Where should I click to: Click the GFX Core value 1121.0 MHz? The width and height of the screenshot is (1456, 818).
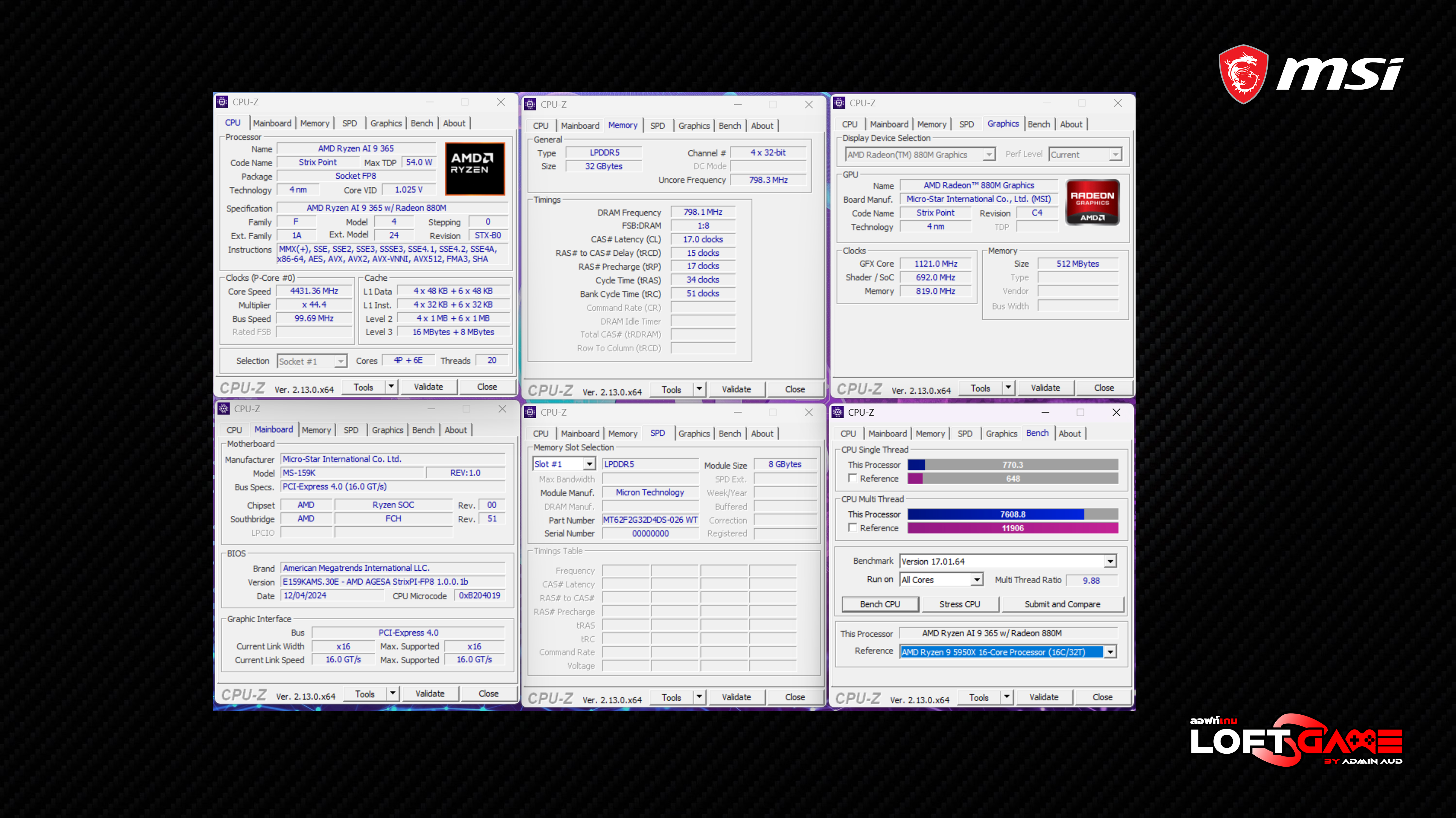(x=936, y=264)
